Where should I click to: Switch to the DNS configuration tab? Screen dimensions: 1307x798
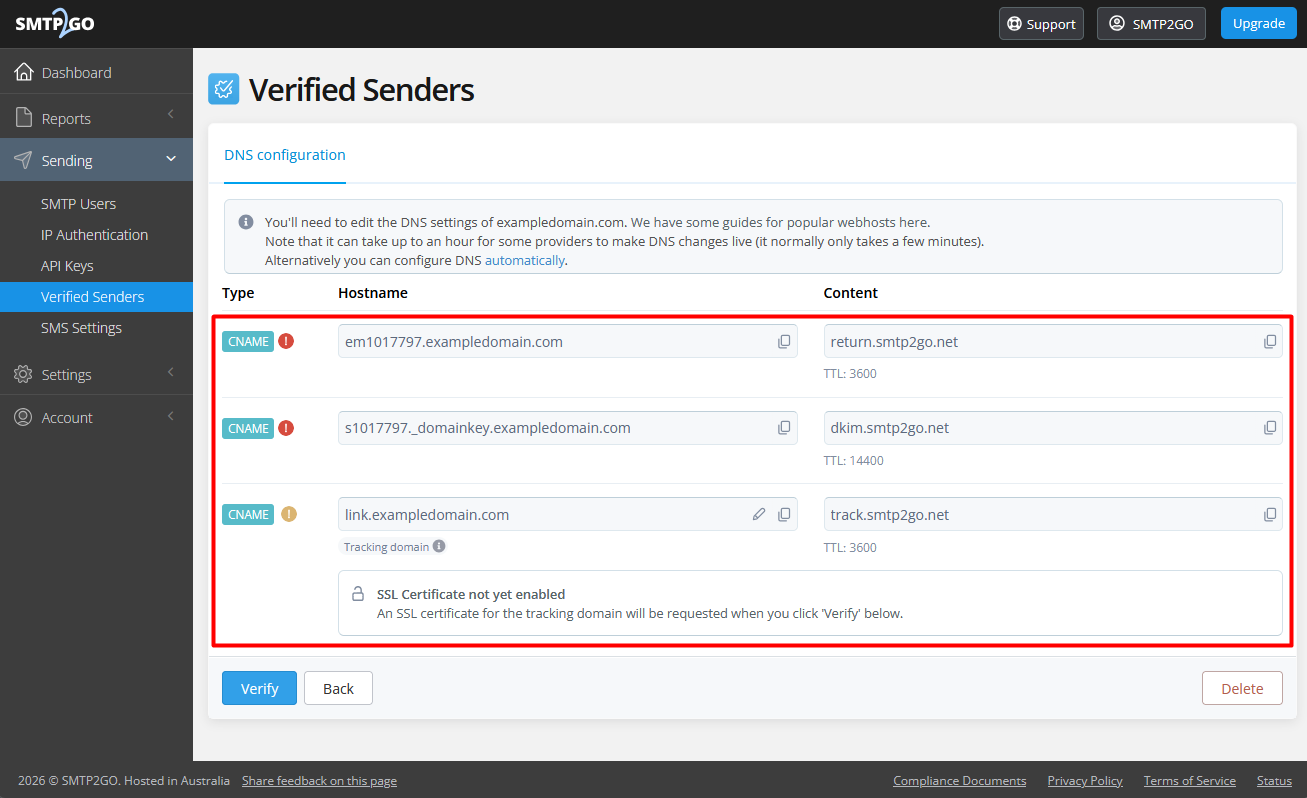pos(285,155)
